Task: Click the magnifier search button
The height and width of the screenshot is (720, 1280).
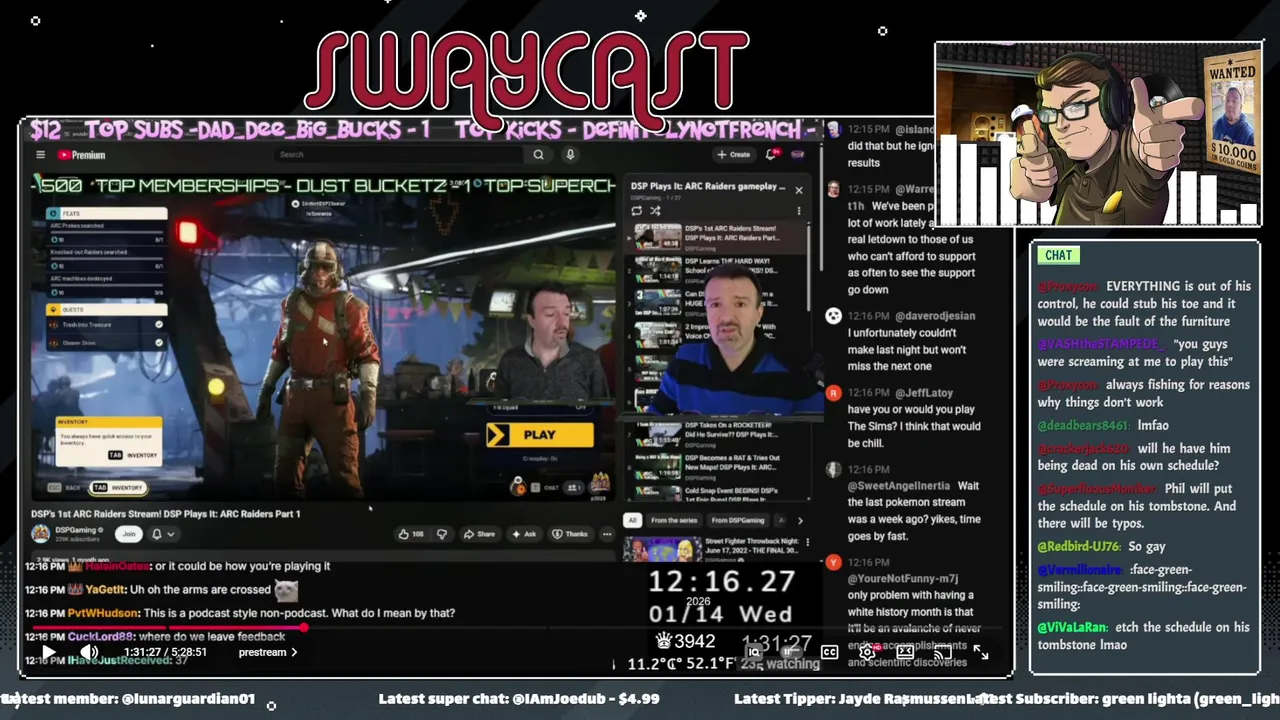Action: 538,155
